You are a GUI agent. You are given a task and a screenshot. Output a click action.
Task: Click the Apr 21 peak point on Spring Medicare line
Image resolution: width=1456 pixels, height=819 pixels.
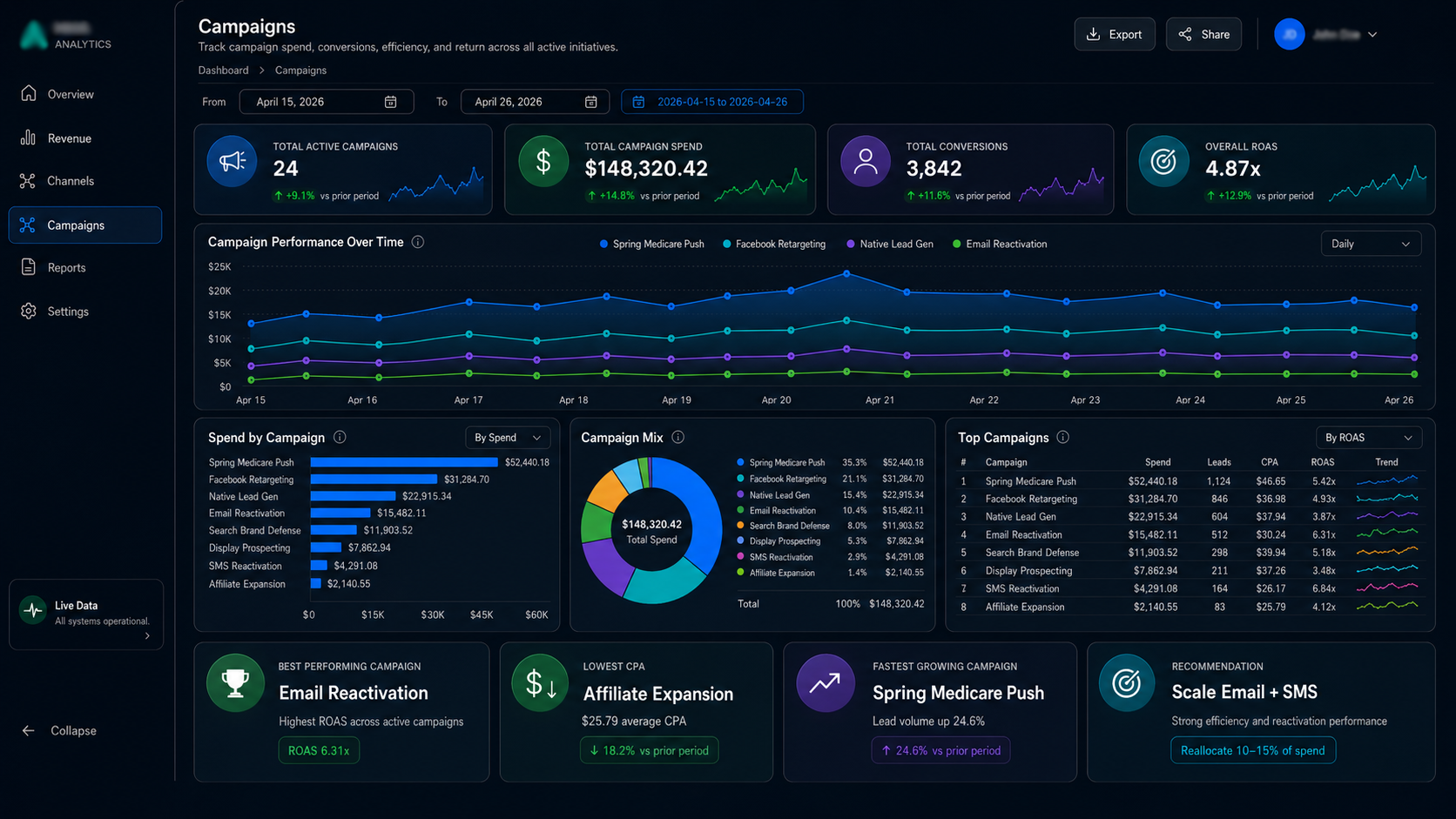click(x=846, y=274)
